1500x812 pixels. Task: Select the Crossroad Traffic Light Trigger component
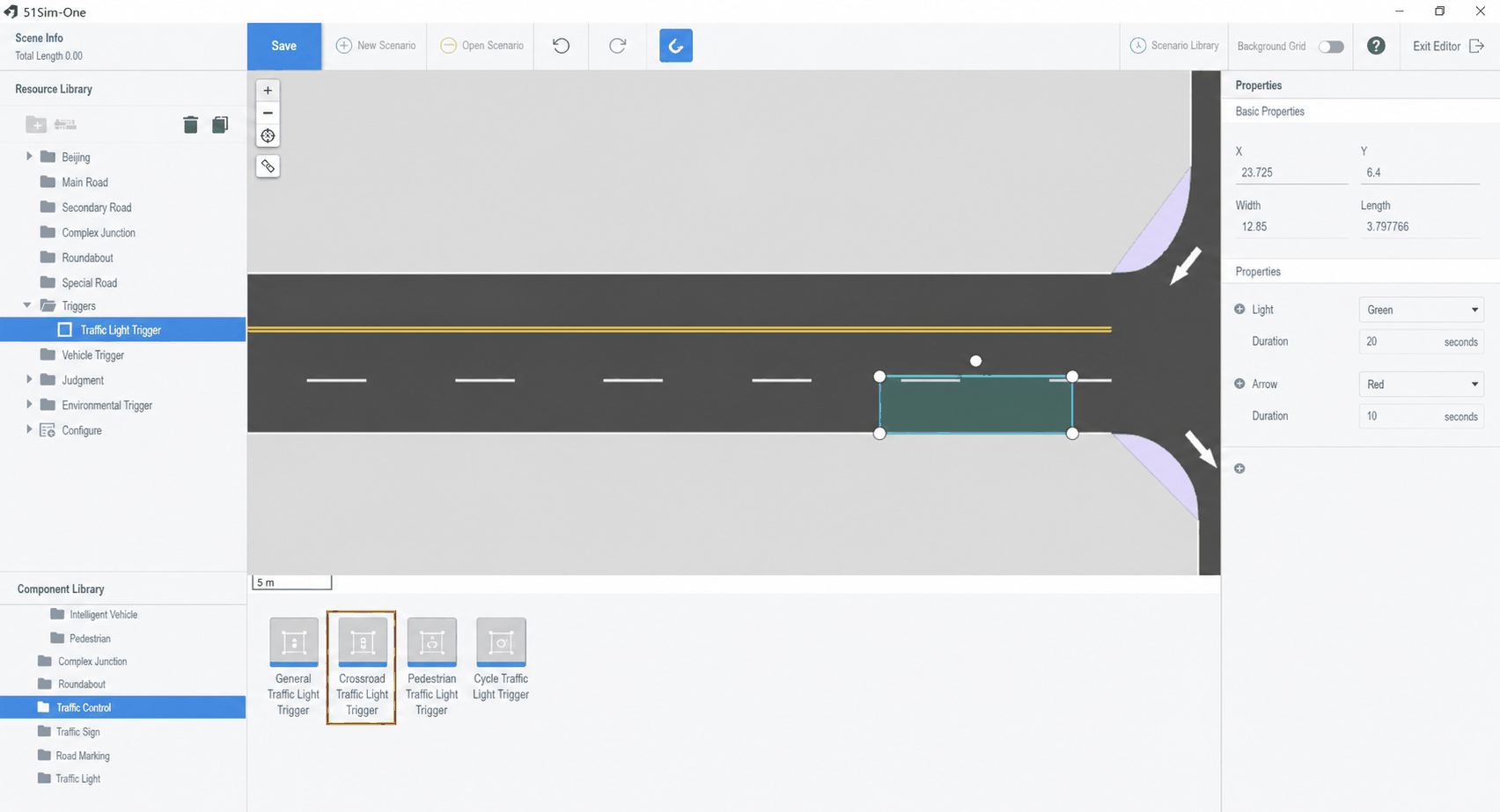pyautogui.click(x=362, y=668)
